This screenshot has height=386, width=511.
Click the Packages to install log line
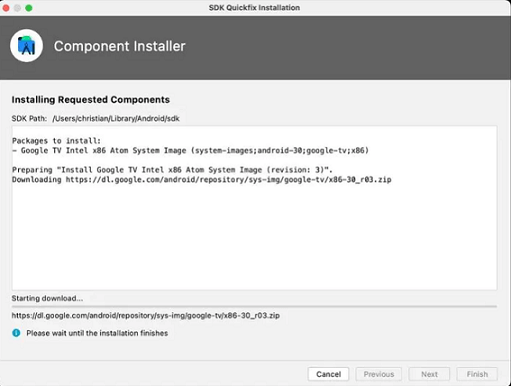click(x=56, y=141)
